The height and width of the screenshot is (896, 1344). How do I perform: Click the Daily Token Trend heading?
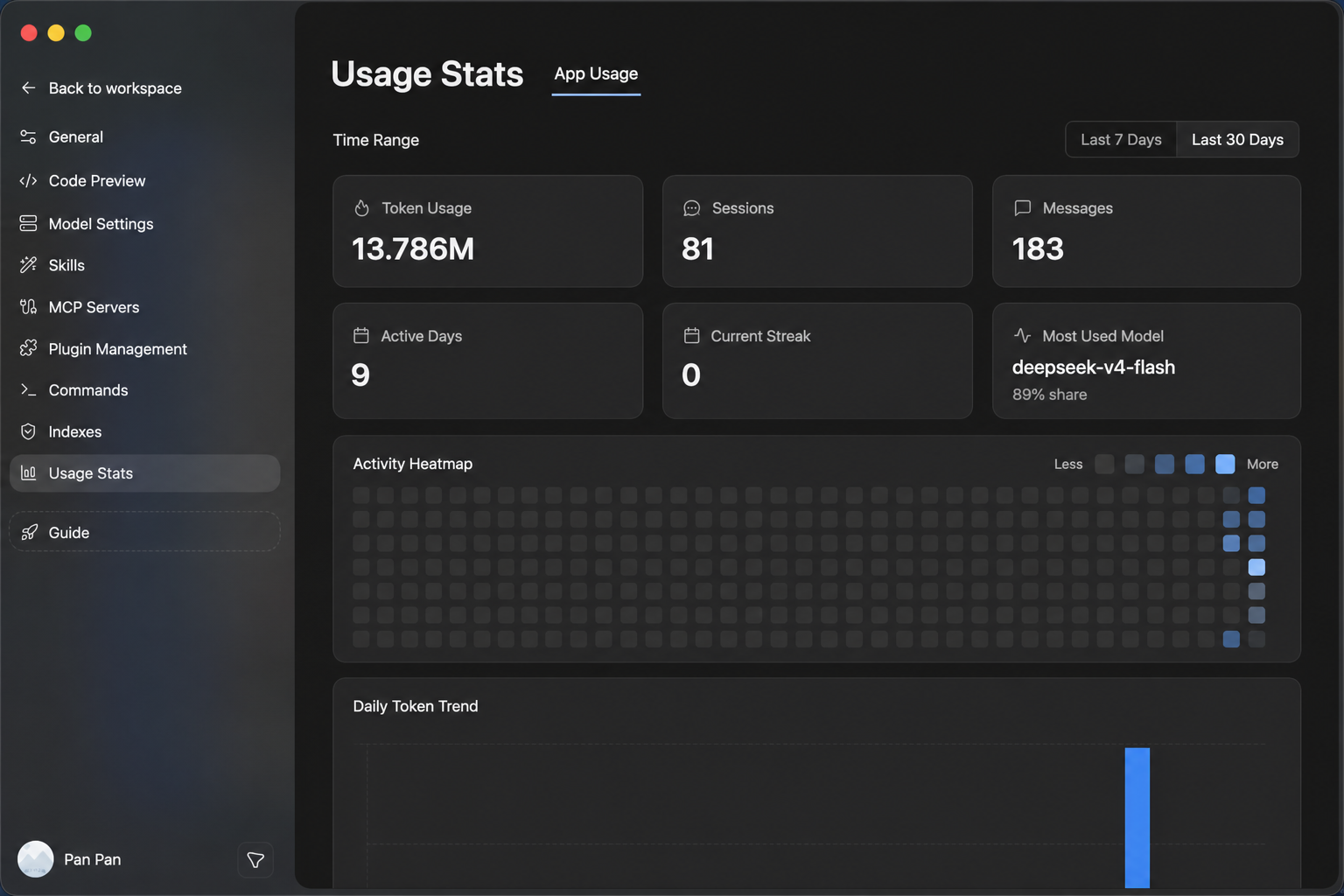click(416, 706)
